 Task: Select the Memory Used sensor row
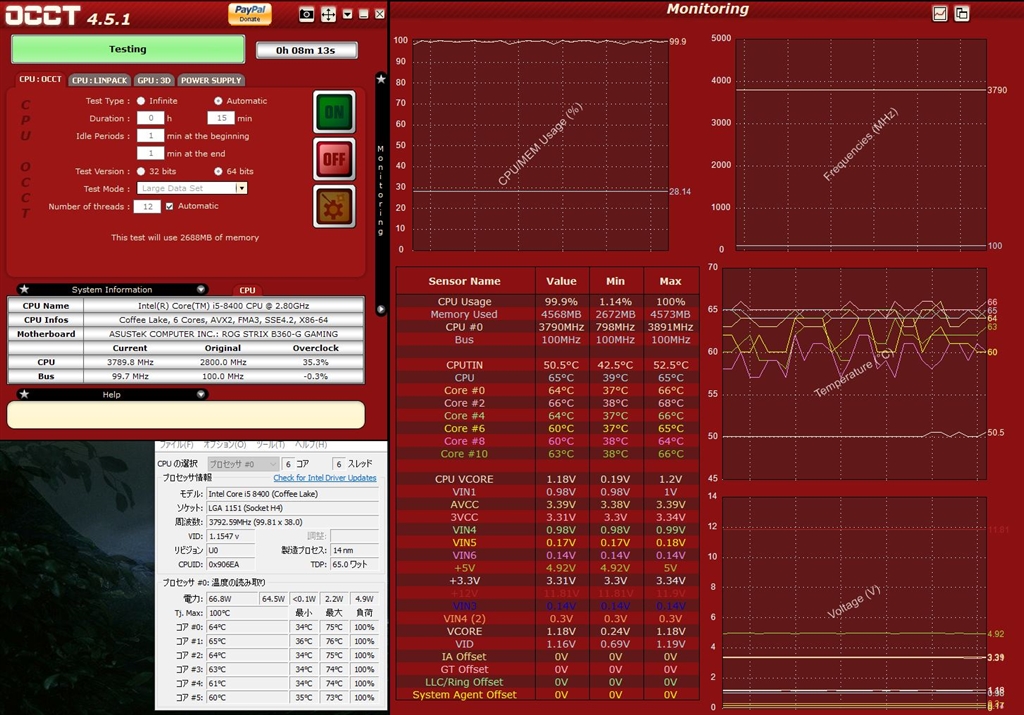547,314
